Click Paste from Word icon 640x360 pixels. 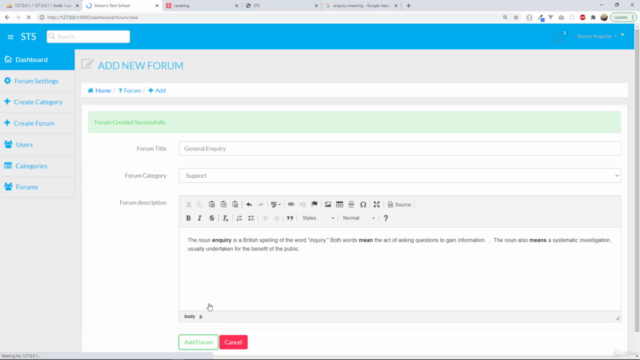(x=235, y=204)
